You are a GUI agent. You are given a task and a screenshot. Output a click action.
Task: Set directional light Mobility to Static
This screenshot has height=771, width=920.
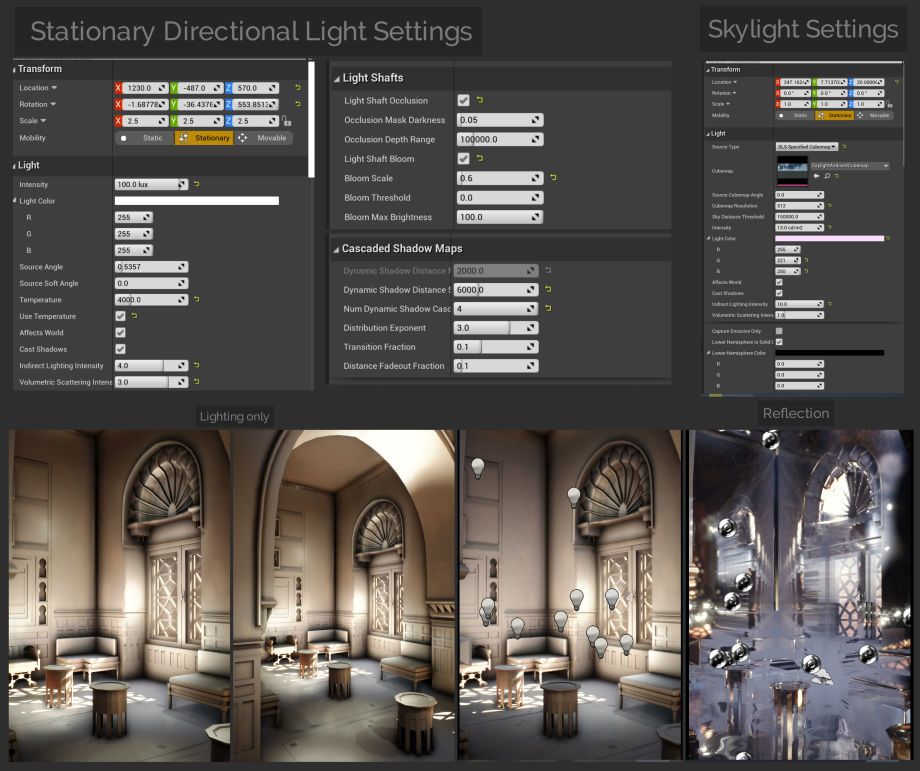click(145, 138)
